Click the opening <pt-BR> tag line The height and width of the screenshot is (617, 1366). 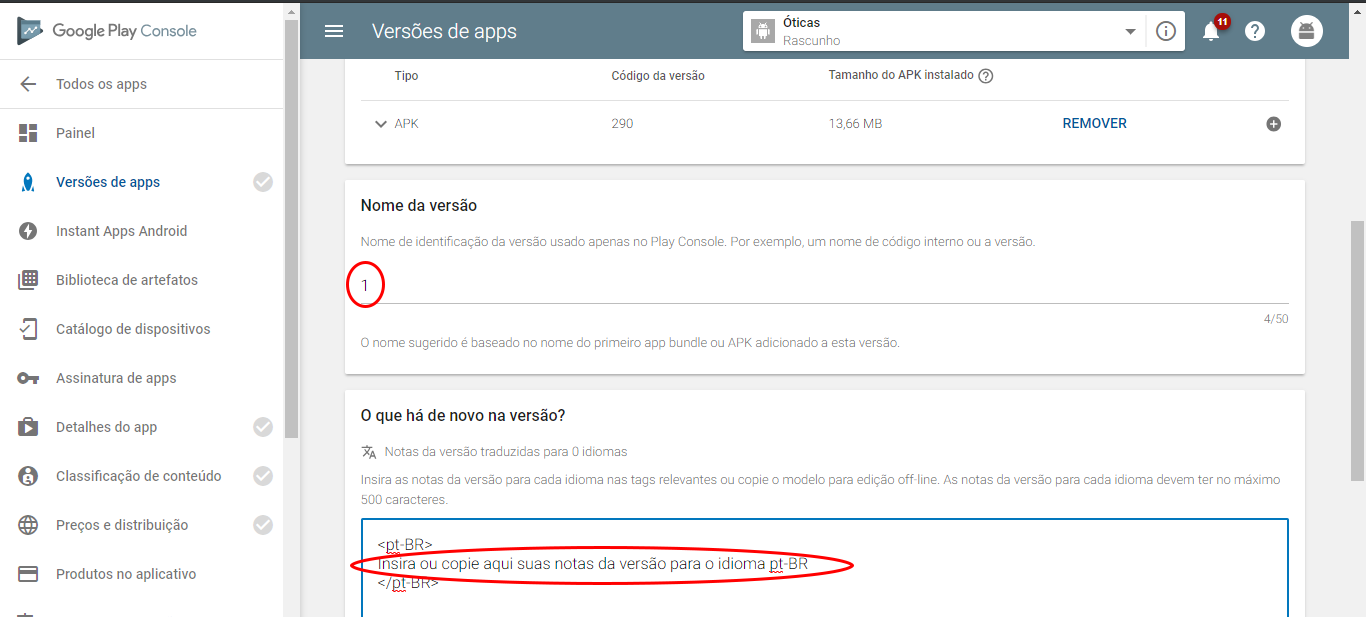(405, 545)
